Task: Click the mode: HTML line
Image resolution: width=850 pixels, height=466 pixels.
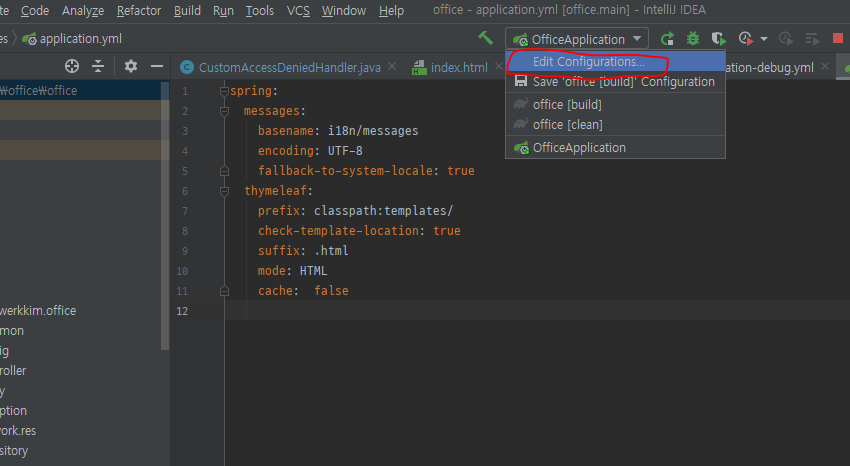Action: click(x=292, y=271)
